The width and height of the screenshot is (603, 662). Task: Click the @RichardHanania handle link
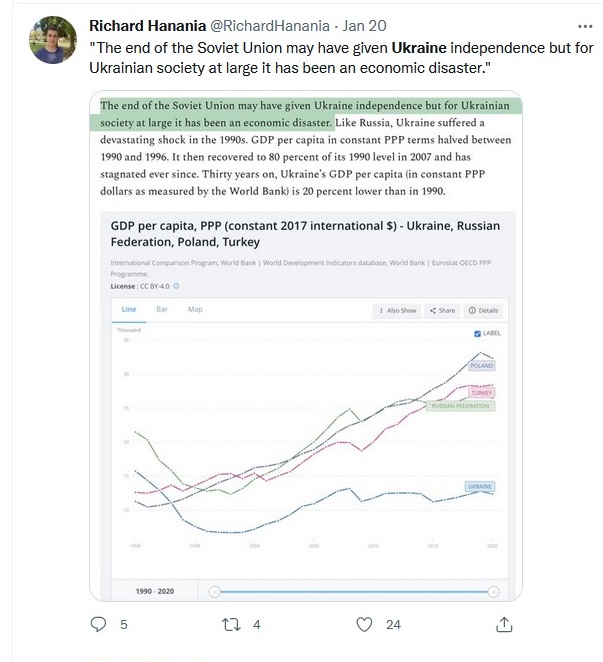pos(269,26)
